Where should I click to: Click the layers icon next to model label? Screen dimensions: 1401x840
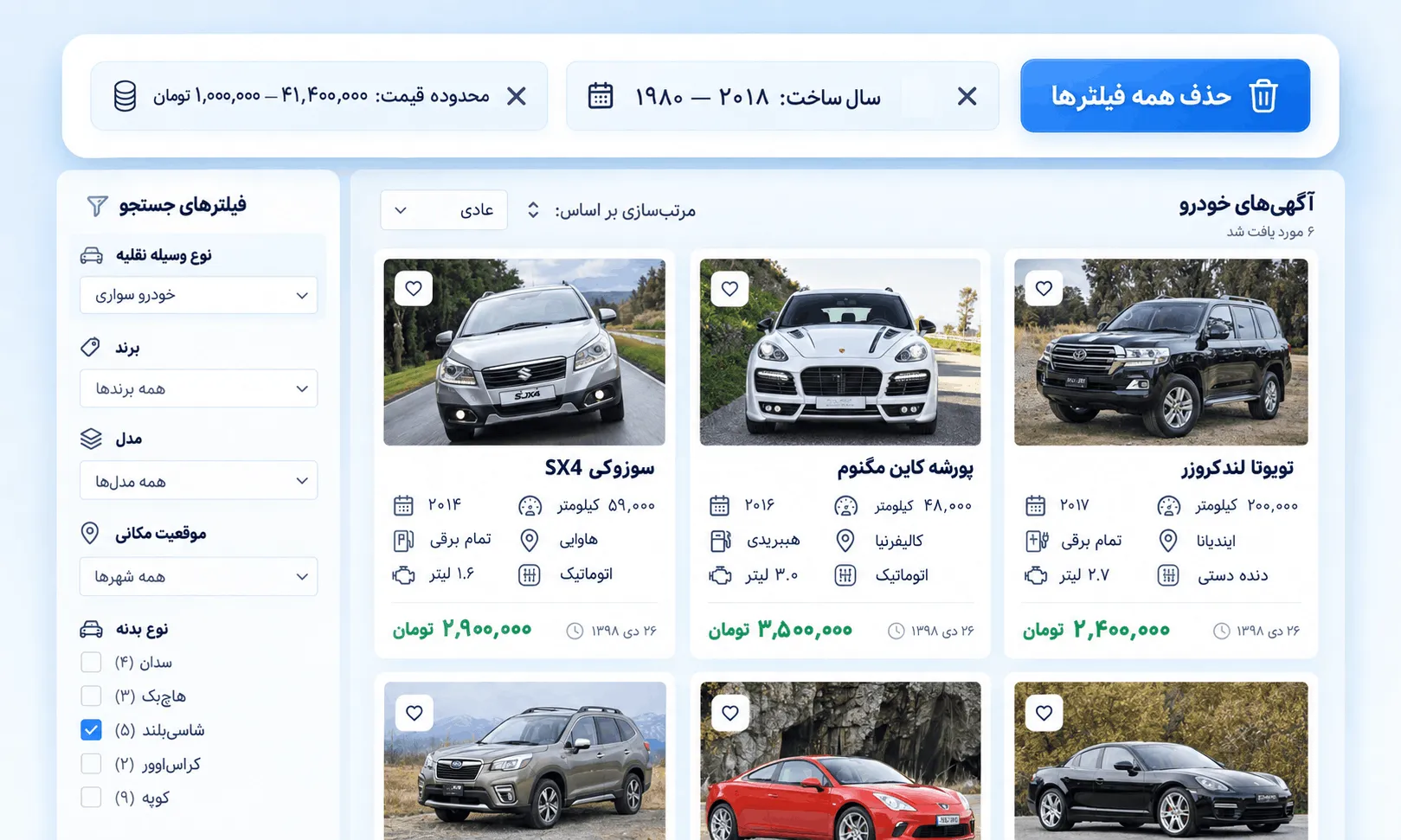[91, 439]
